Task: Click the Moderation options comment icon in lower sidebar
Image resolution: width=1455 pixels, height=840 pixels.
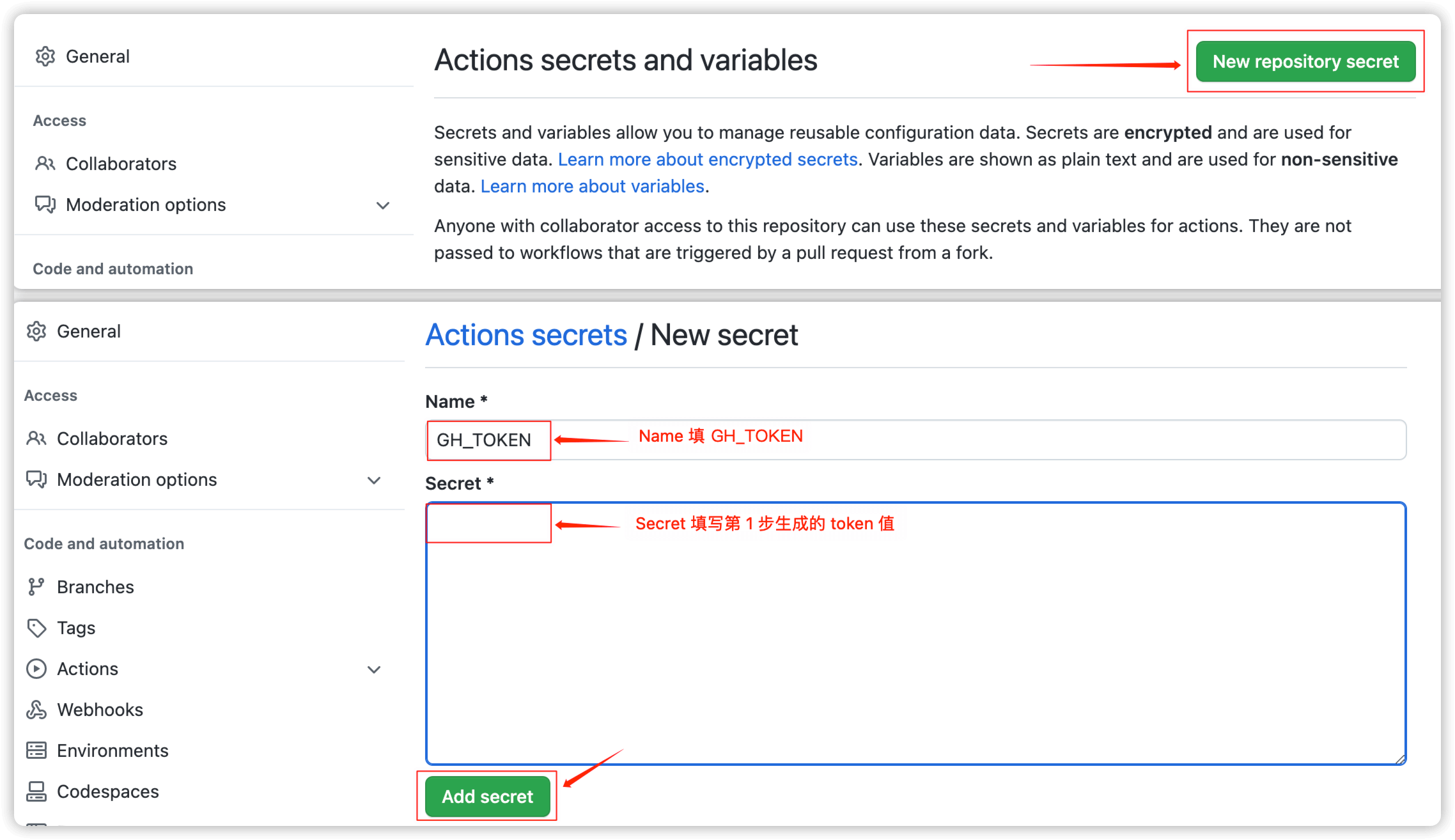Action: coord(36,479)
